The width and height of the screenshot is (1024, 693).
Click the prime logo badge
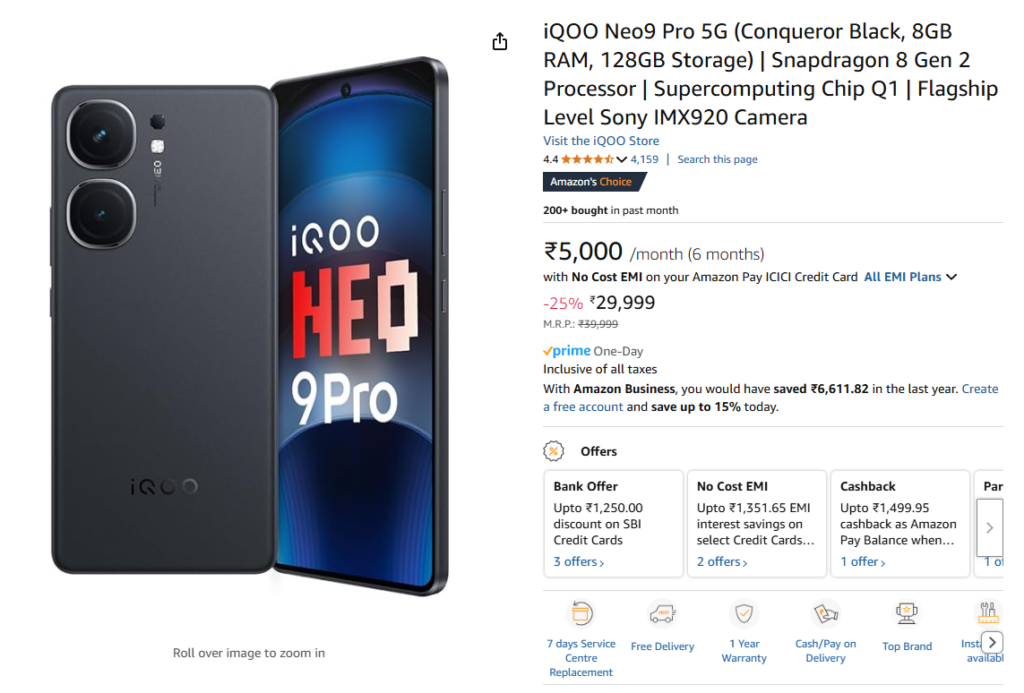(x=567, y=351)
